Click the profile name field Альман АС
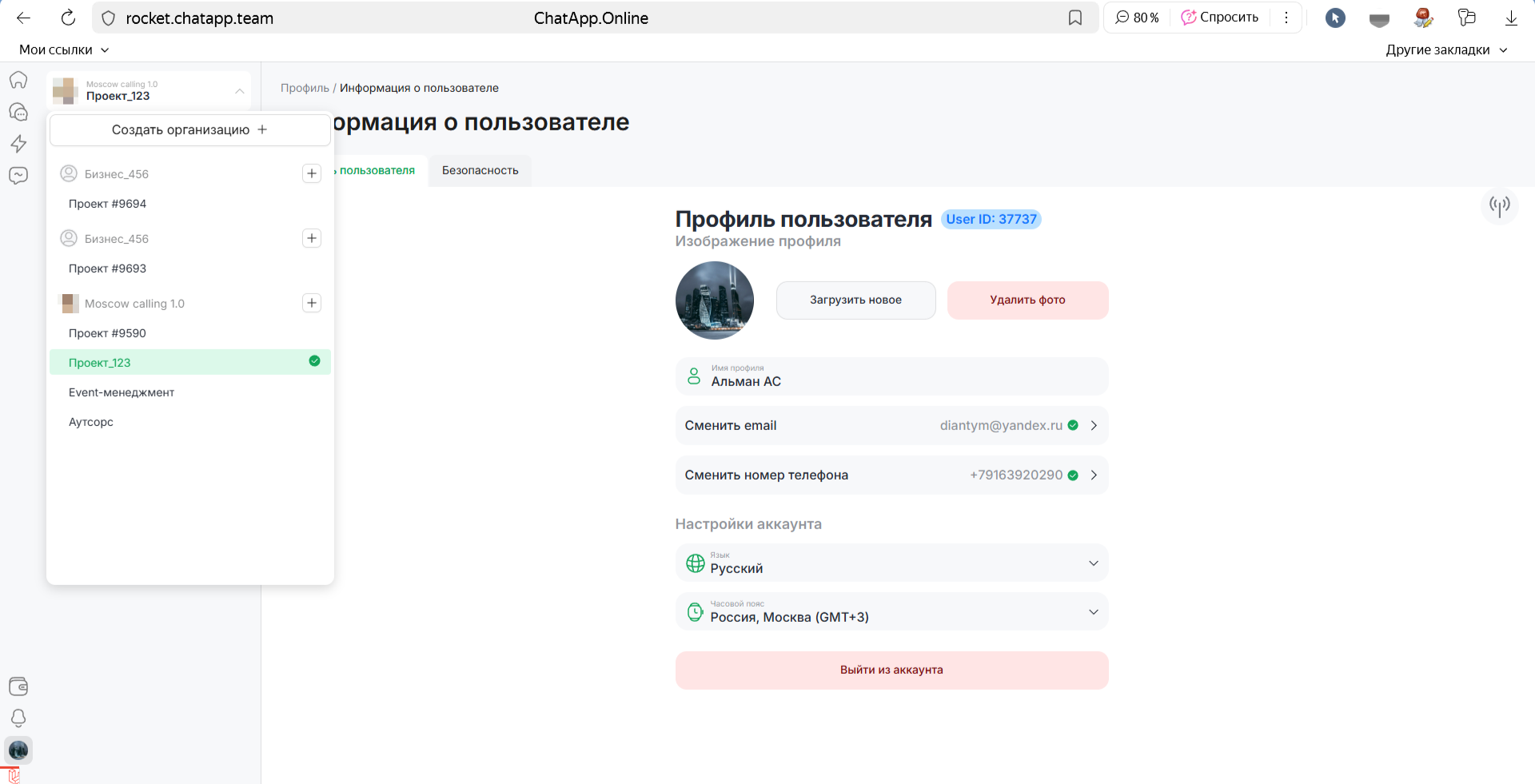The width and height of the screenshot is (1535, 784). click(x=891, y=376)
